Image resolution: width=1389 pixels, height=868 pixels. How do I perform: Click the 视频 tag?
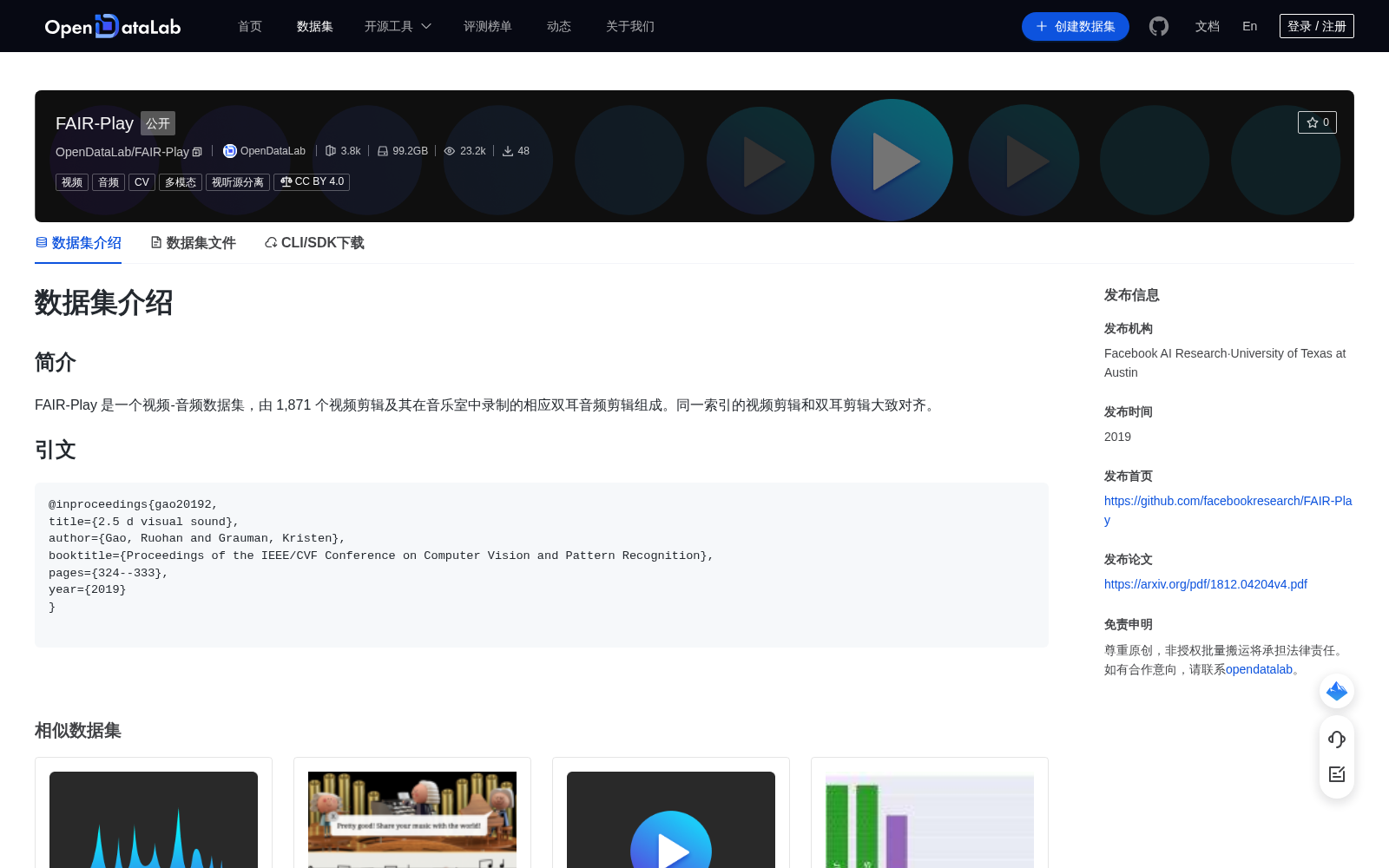(72, 182)
